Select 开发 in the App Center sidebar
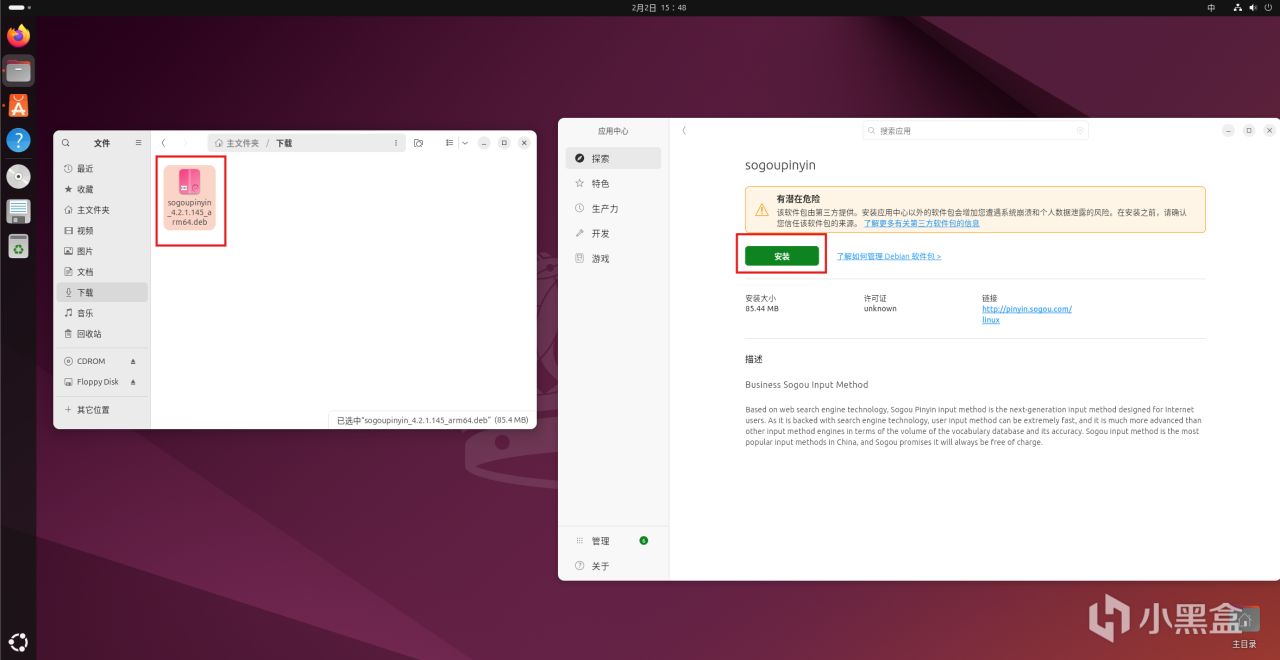1280x660 pixels. pos(613,233)
